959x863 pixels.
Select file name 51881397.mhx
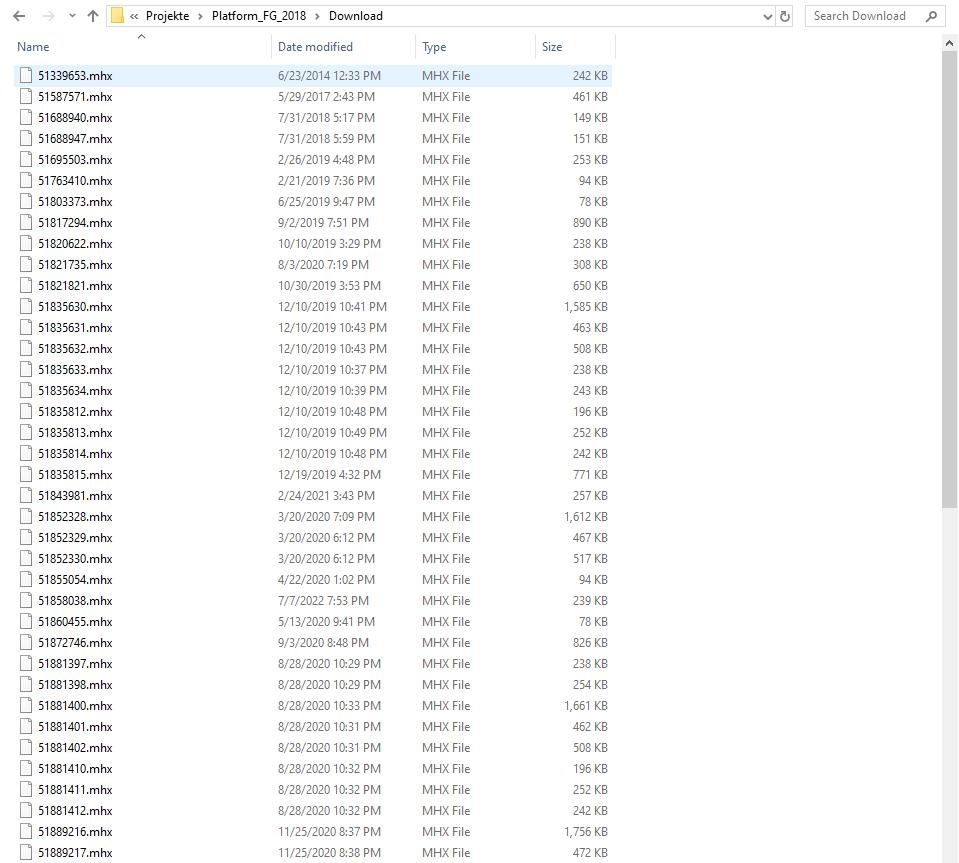pos(75,664)
